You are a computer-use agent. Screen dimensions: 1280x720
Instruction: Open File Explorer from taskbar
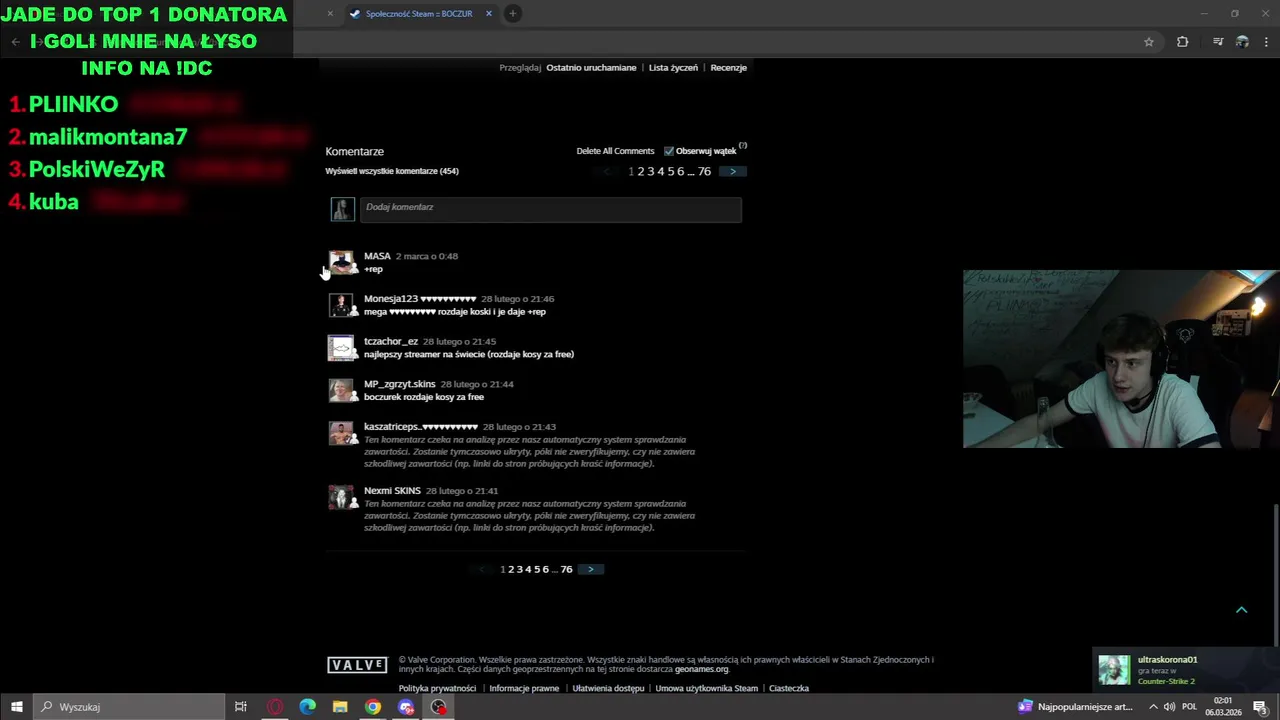pyautogui.click(x=340, y=707)
